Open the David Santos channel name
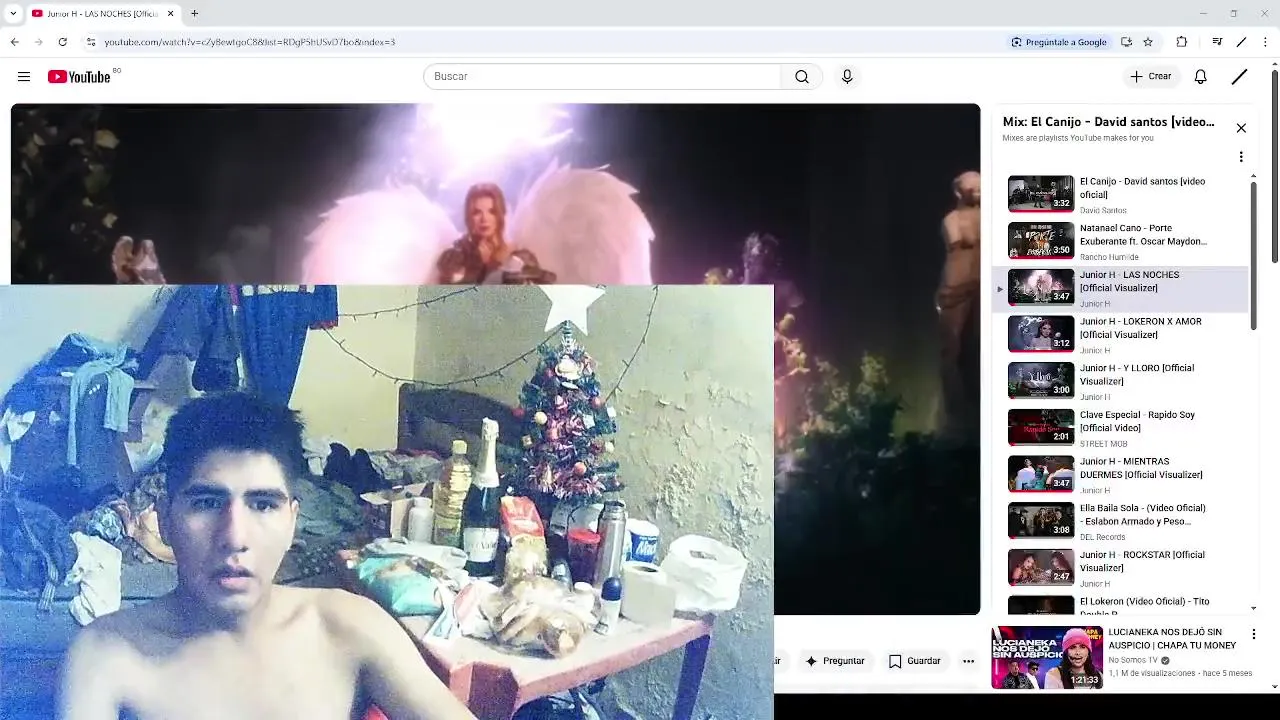Screen dimensions: 1280x720 (x=1103, y=210)
